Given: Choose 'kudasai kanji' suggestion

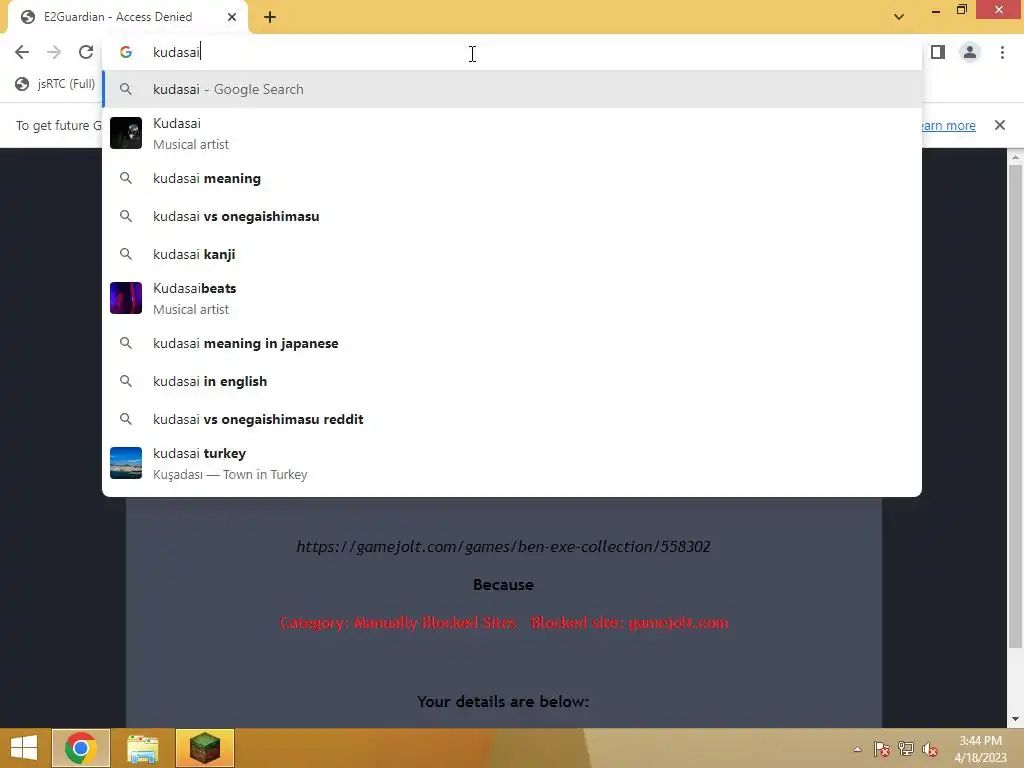Looking at the screenshot, I should (x=512, y=254).
